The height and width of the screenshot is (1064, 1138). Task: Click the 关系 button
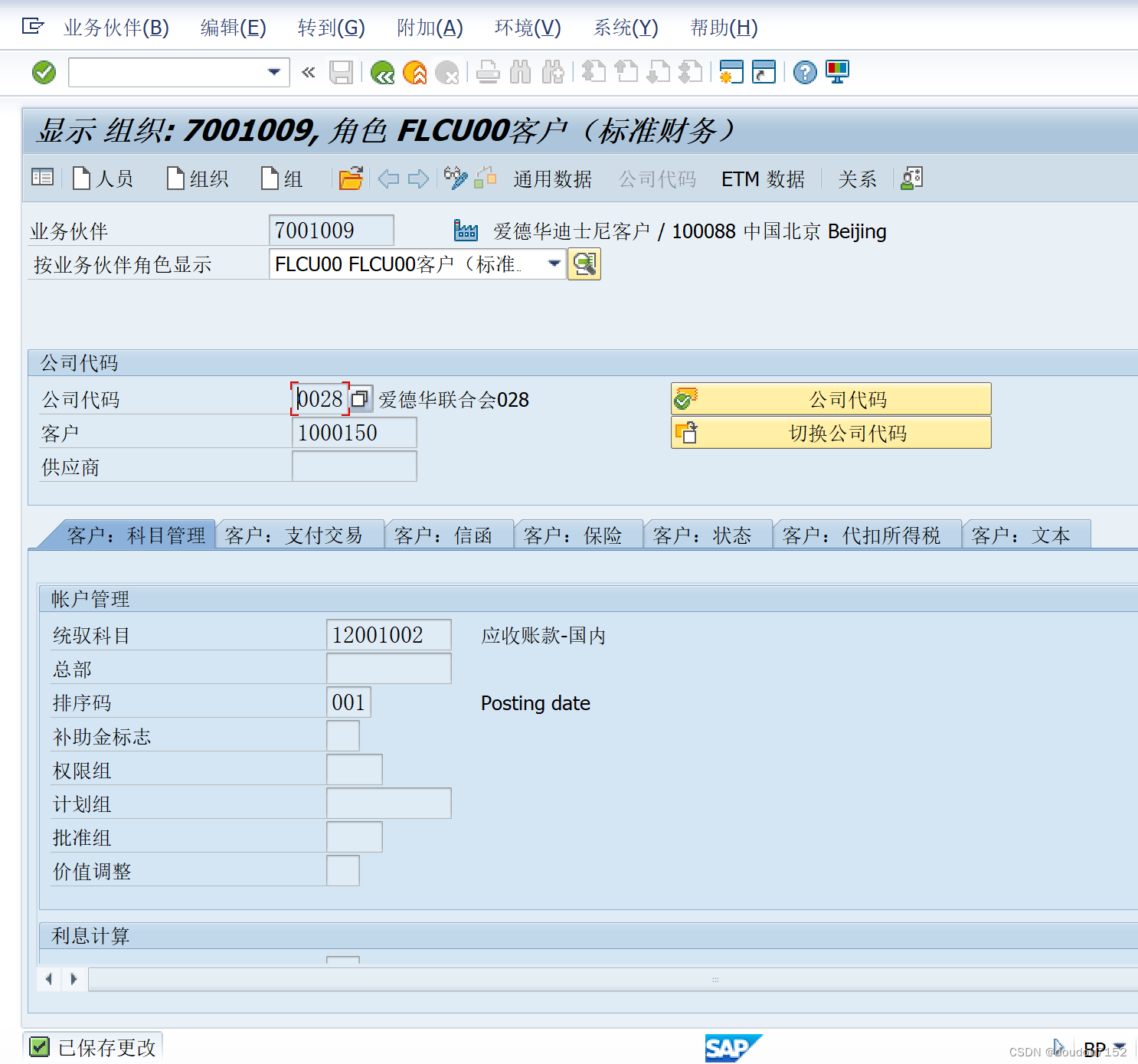pos(857,178)
